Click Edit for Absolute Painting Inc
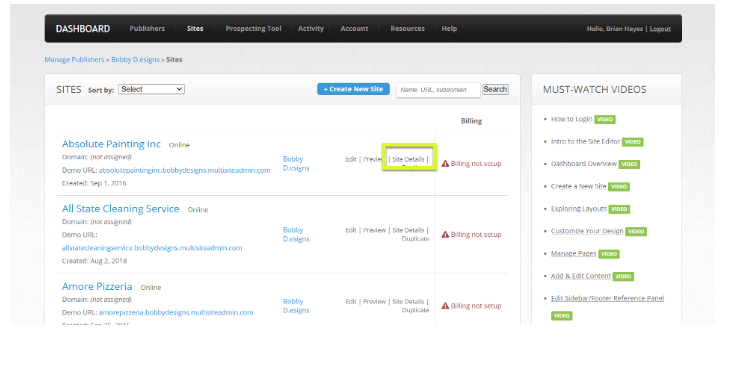Screen dimensions: 739x391 [351, 159]
